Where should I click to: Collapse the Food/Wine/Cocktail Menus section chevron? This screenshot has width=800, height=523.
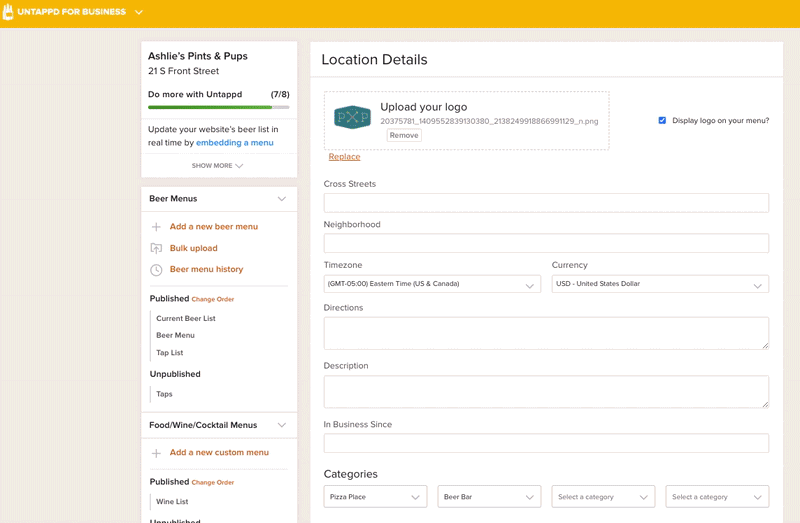(282, 425)
